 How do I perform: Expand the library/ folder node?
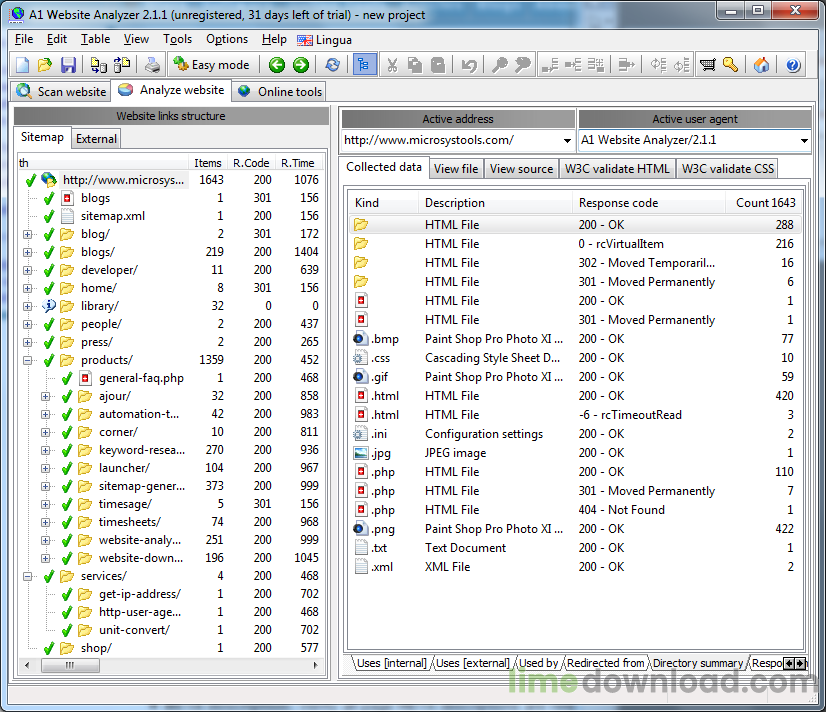(27, 306)
